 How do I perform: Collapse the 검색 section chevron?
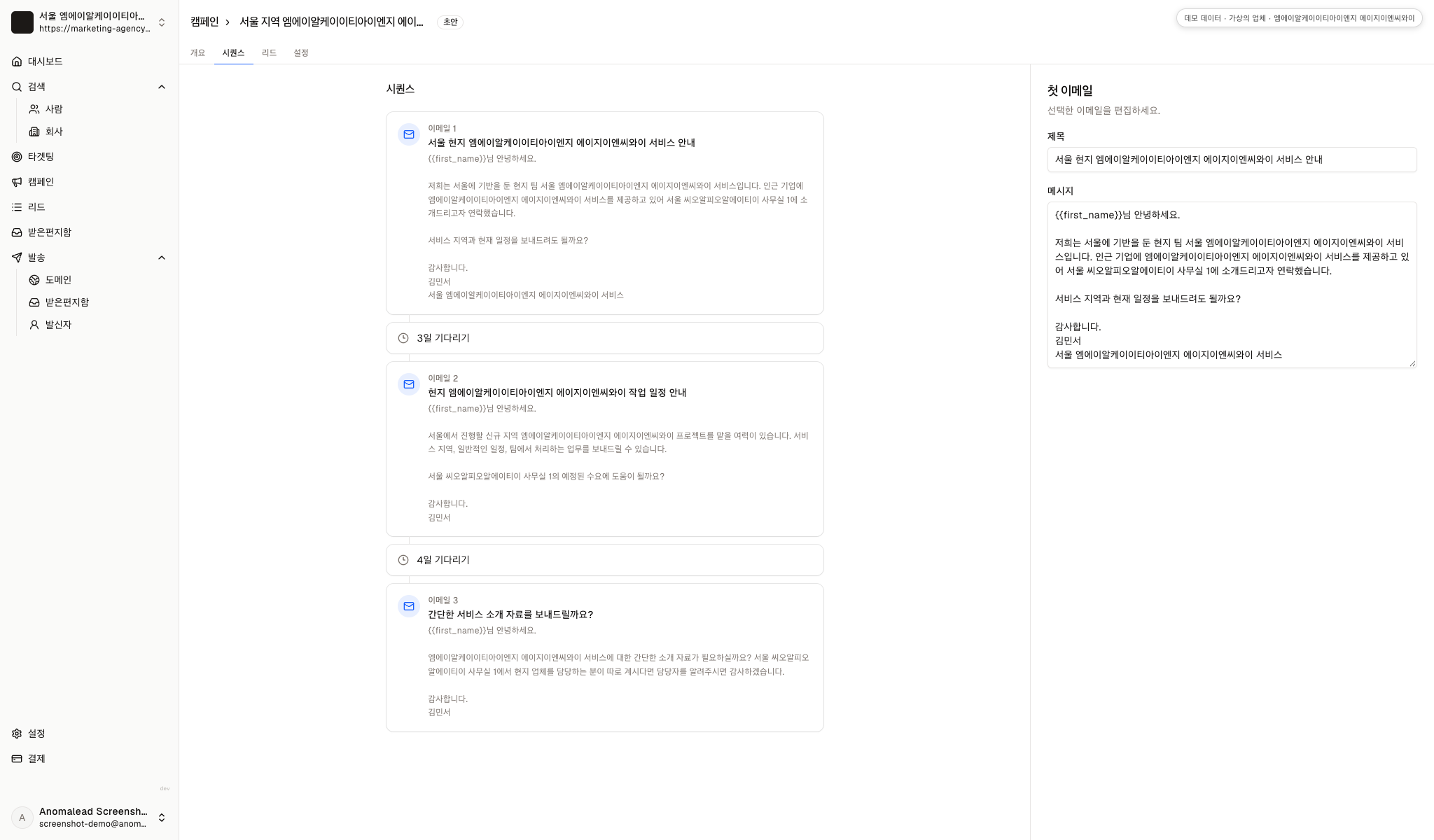tap(162, 87)
